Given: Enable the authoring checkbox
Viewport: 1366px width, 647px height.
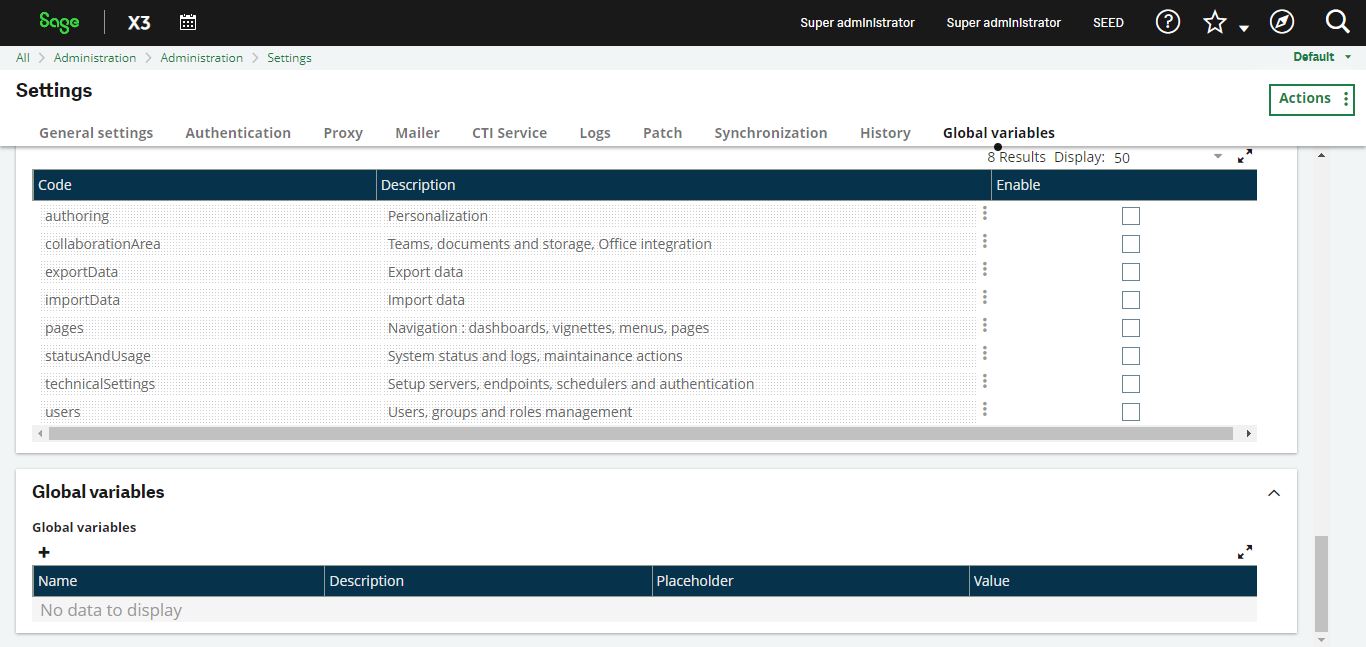Looking at the screenshot, I should click(1130, 215).
